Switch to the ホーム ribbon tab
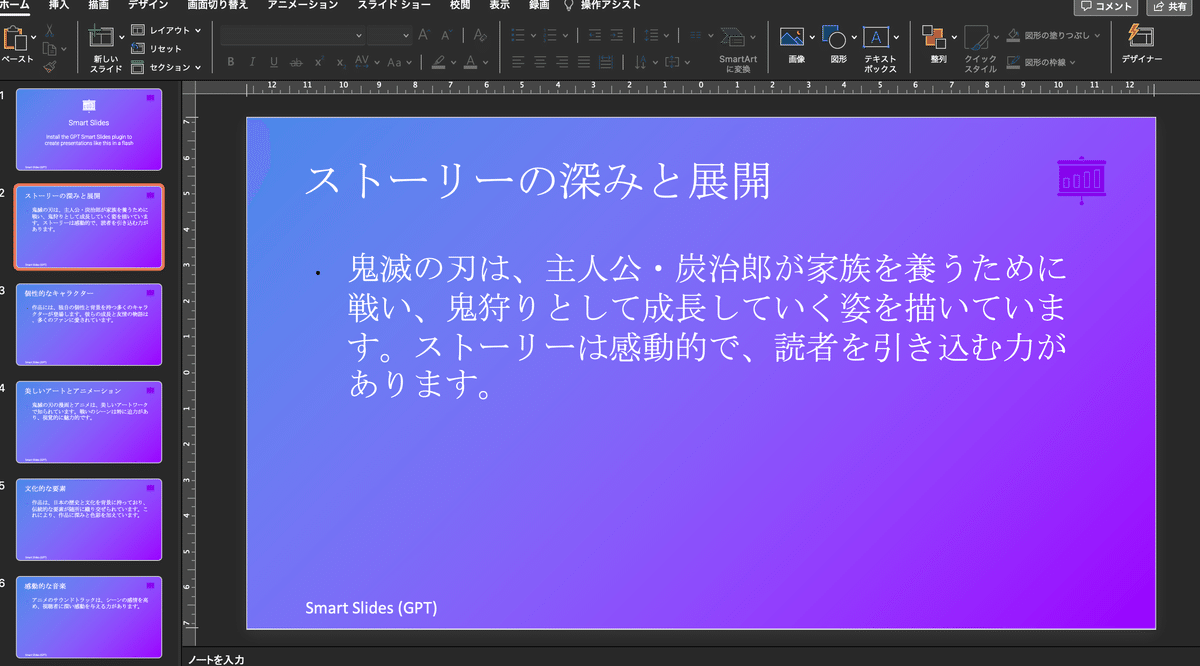1200x666 pixels. pos(15,5)
